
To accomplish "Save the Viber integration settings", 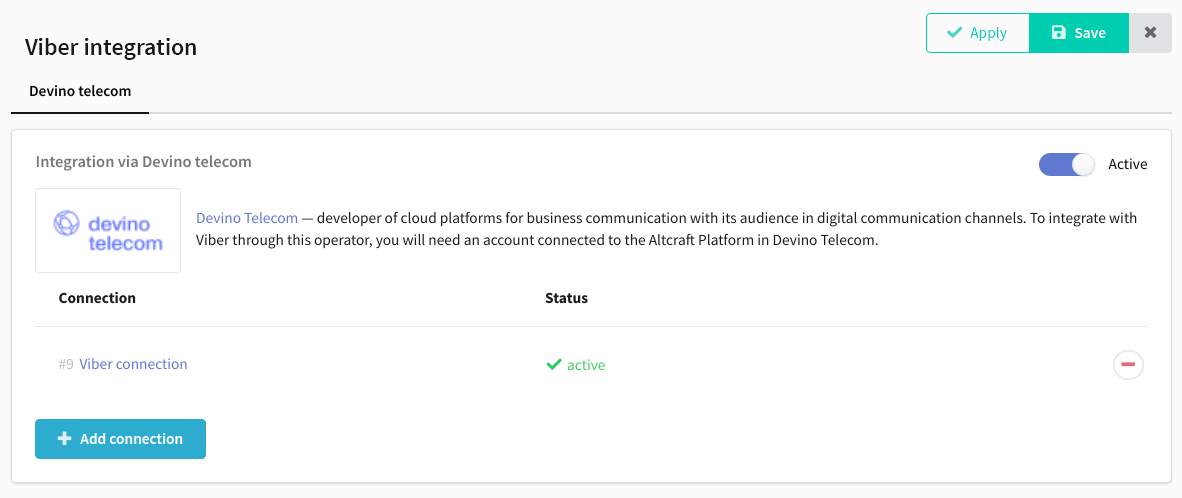I will pyautogui.click(x=1079, y=32).
